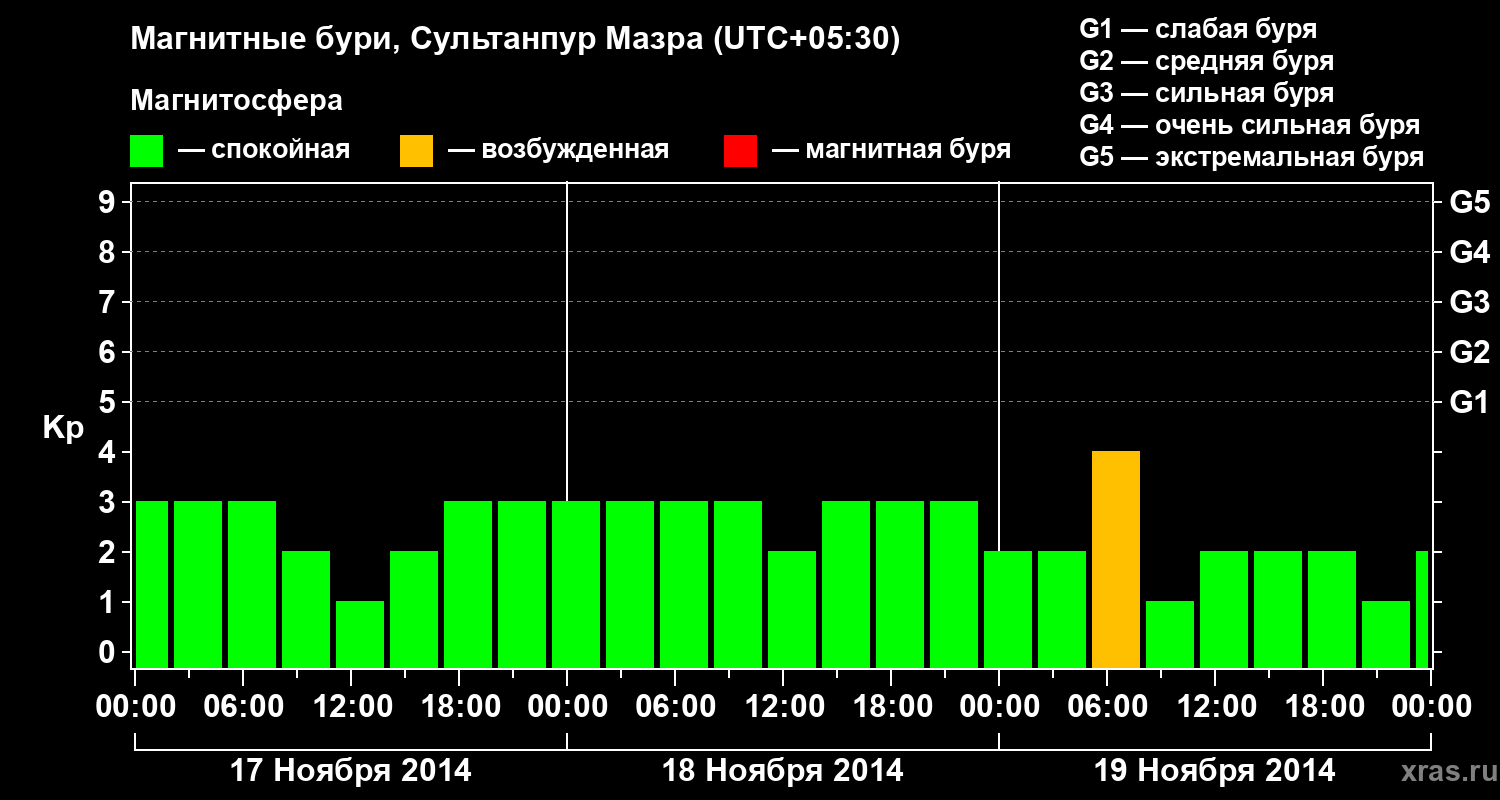Viewport: 1500px width, 800px height.
Task: Click the Kp 1 bar starting 12:00 on 17 Ноября
Action: pos(360,635)
